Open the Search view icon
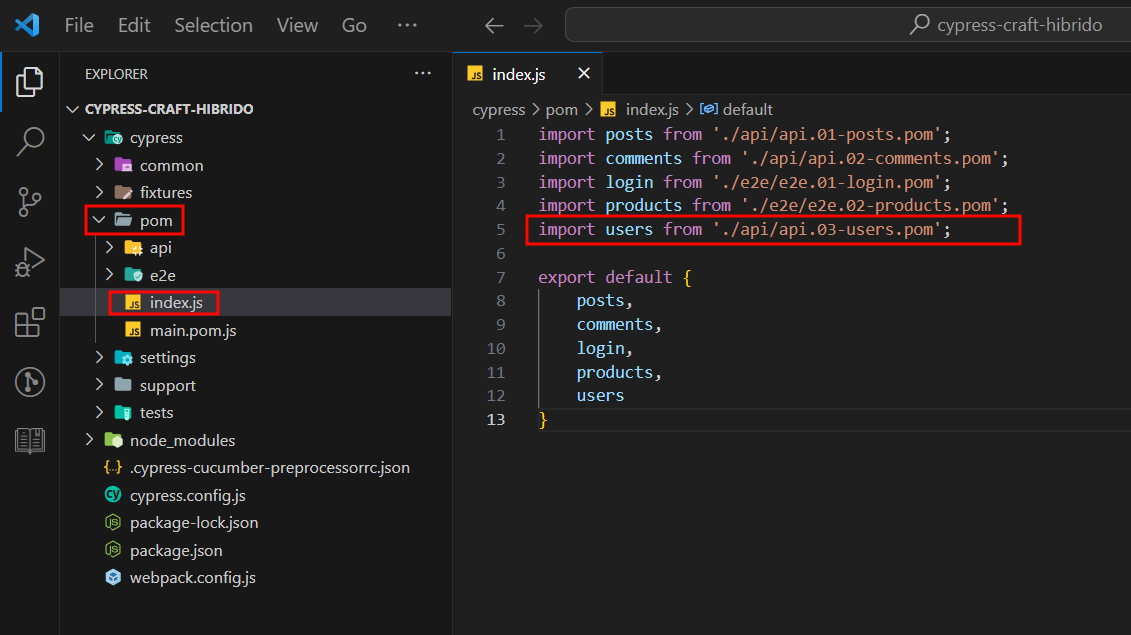 30,141
